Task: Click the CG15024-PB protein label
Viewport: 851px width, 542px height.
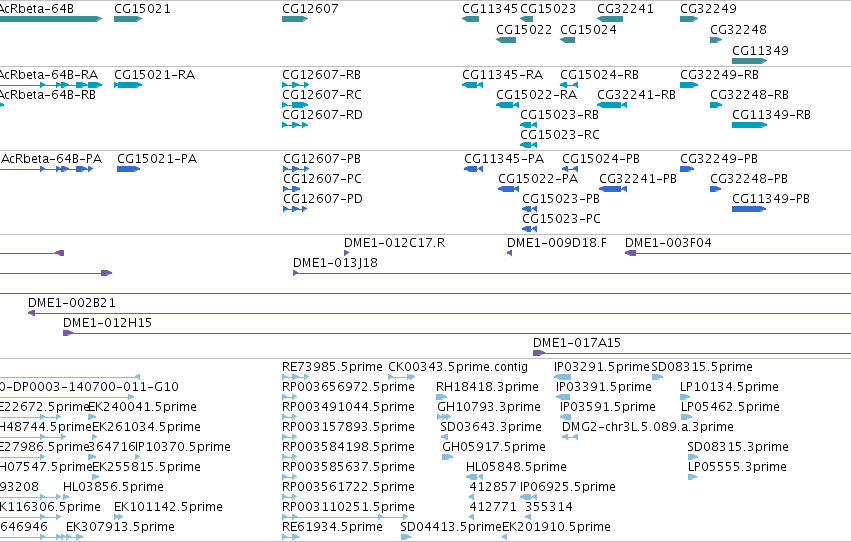Action: [601, 158]
